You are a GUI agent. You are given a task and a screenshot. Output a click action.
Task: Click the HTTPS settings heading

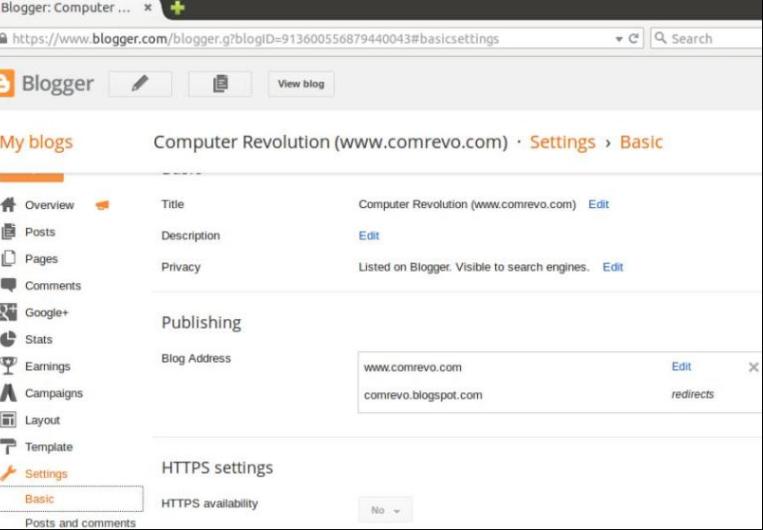click(217, 467)
